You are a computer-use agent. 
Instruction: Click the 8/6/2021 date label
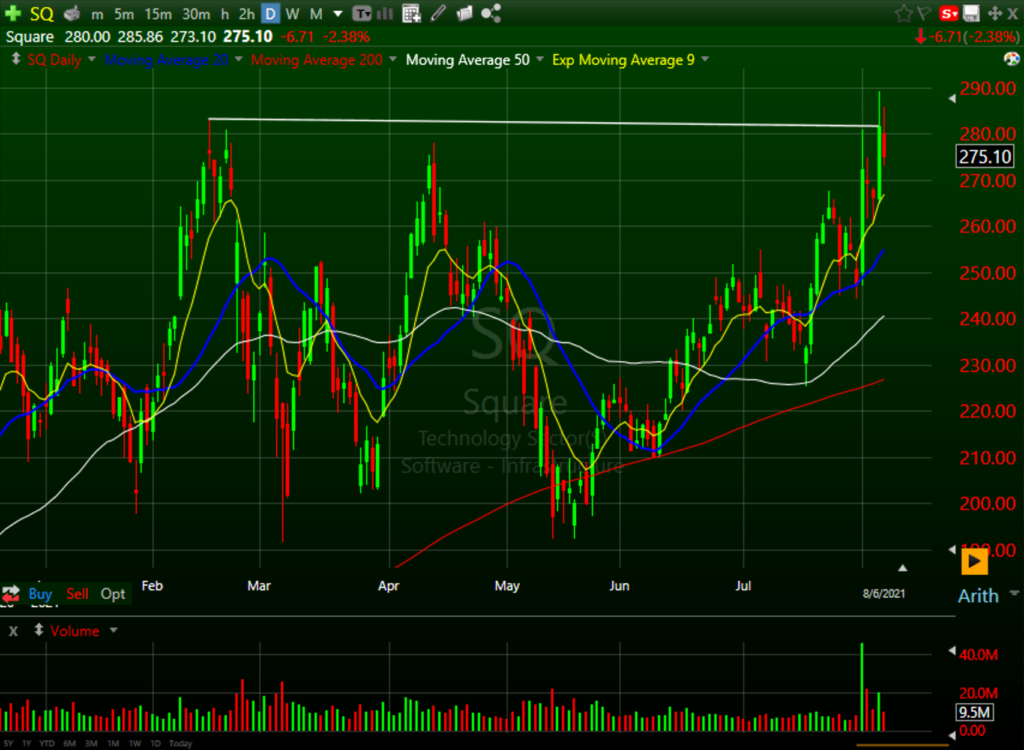coord(884,593)
